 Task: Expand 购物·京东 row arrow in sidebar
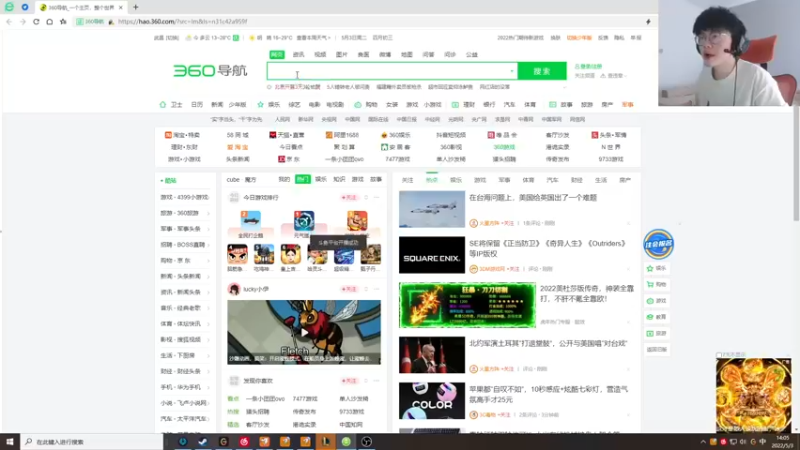[208, 261]
